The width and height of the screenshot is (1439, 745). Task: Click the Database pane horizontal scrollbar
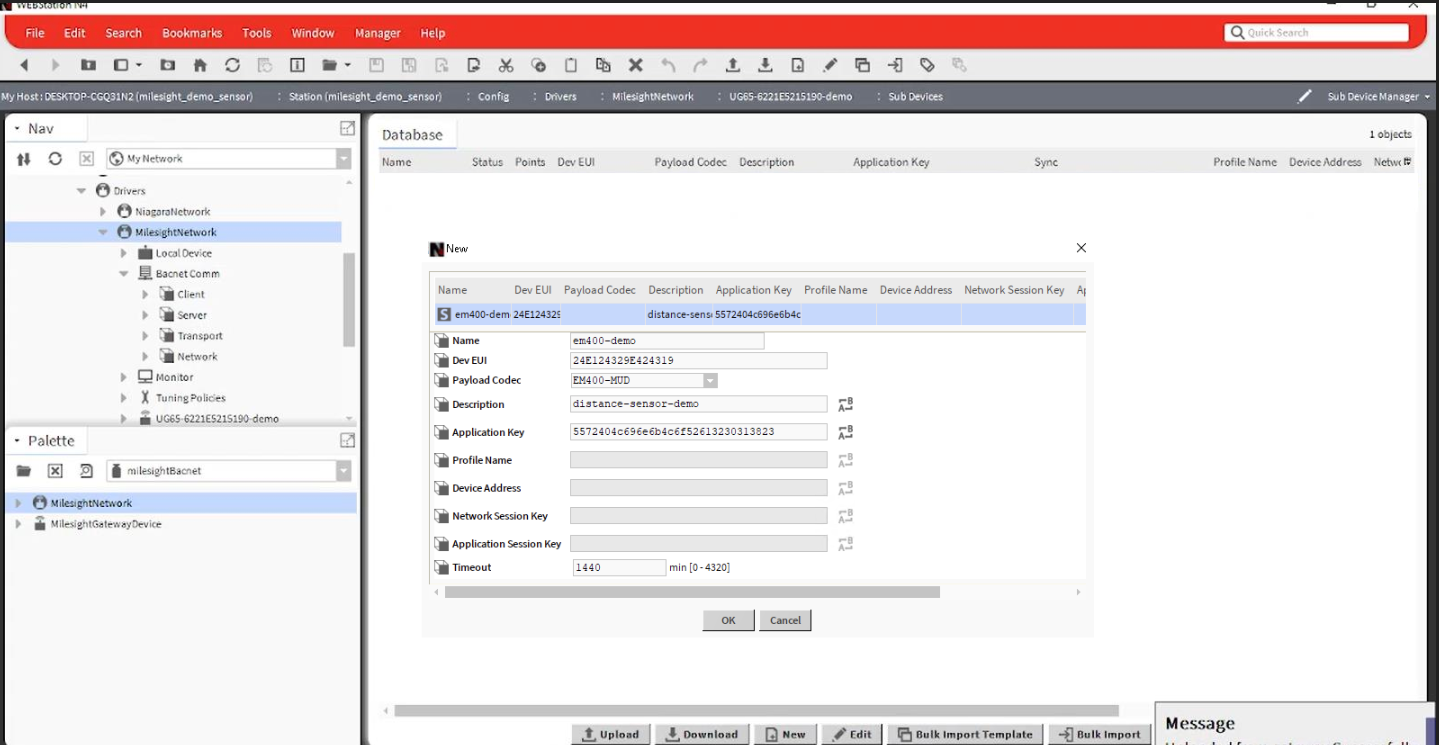[x=756, y=711]
